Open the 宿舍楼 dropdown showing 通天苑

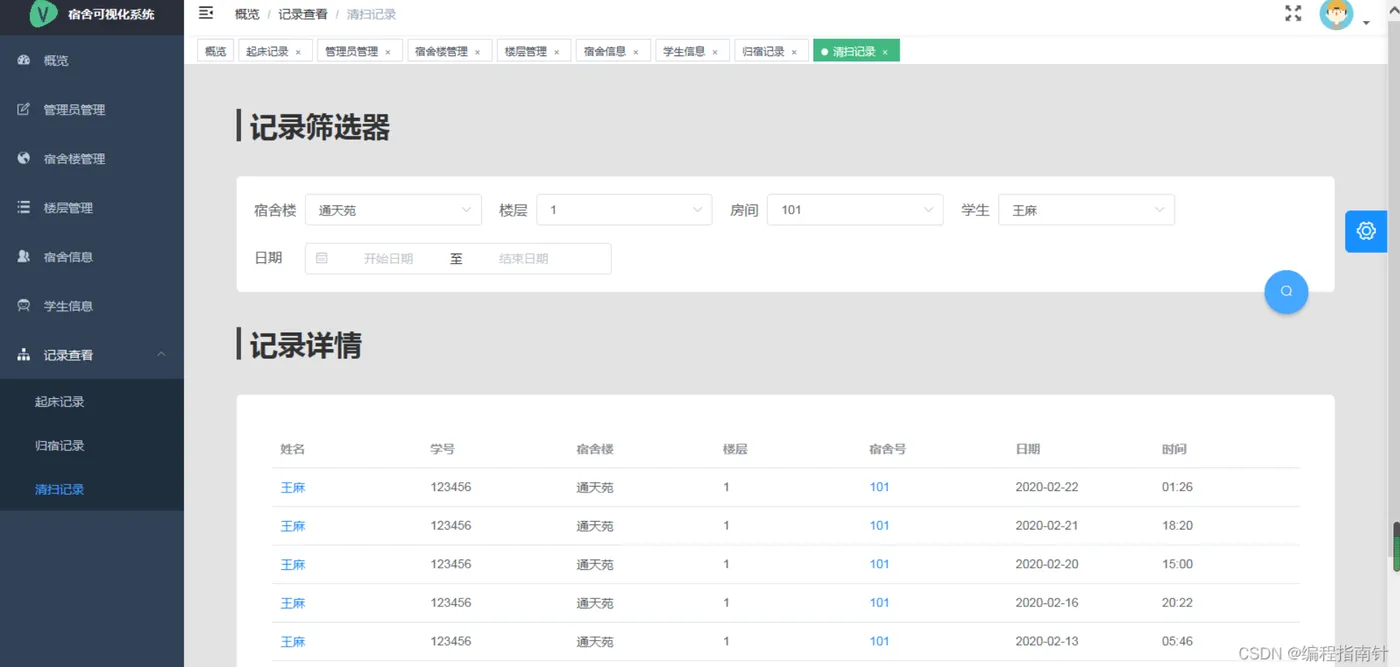tap(393, 210)
